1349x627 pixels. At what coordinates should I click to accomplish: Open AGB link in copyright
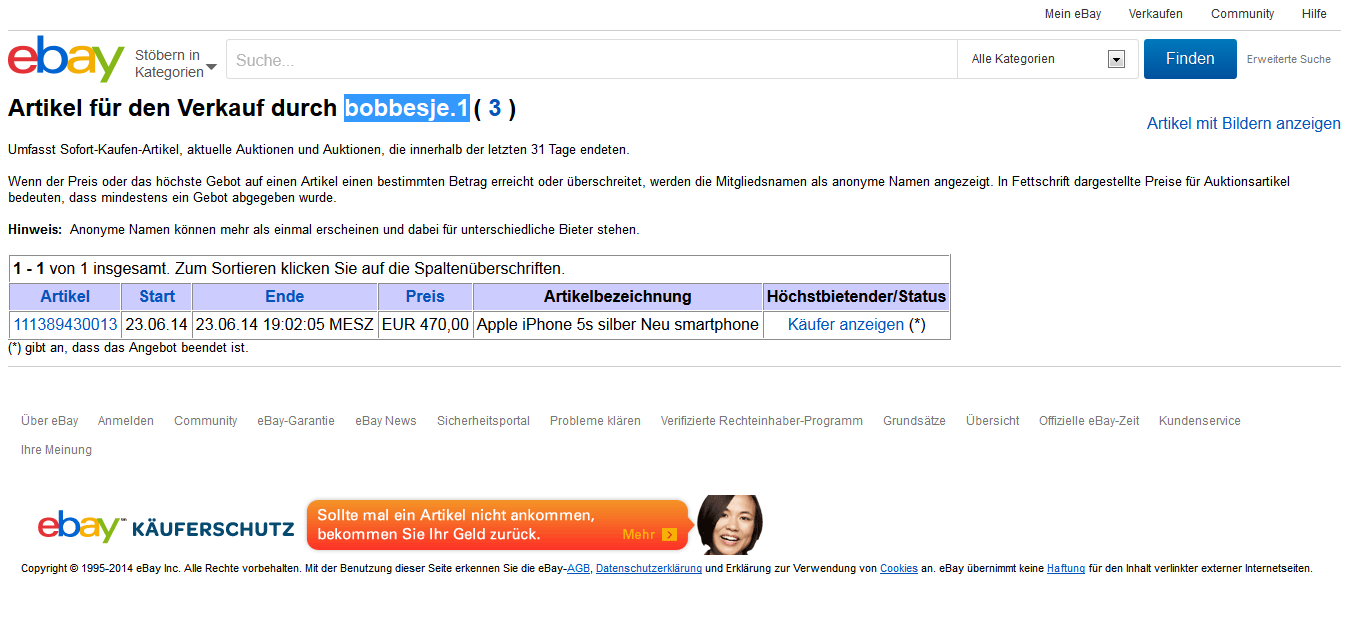tap(578, 569)
